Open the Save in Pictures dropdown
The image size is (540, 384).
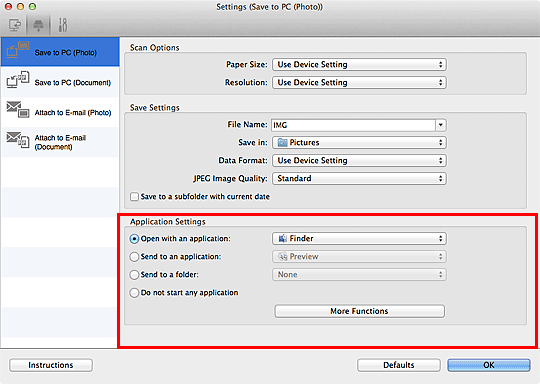point(359,143)
